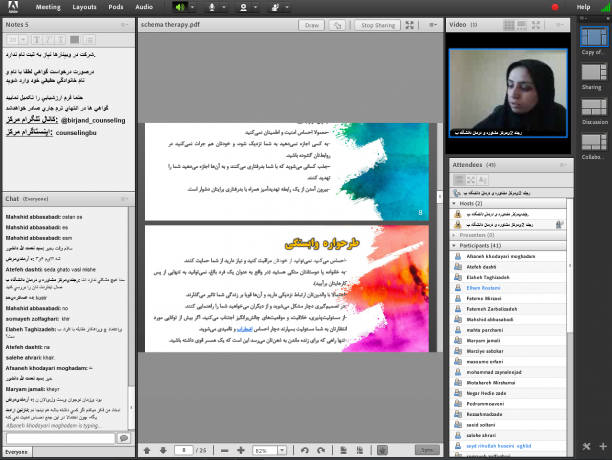
Task: Open Notes text color swatch
Action: (x=75, y=40)
